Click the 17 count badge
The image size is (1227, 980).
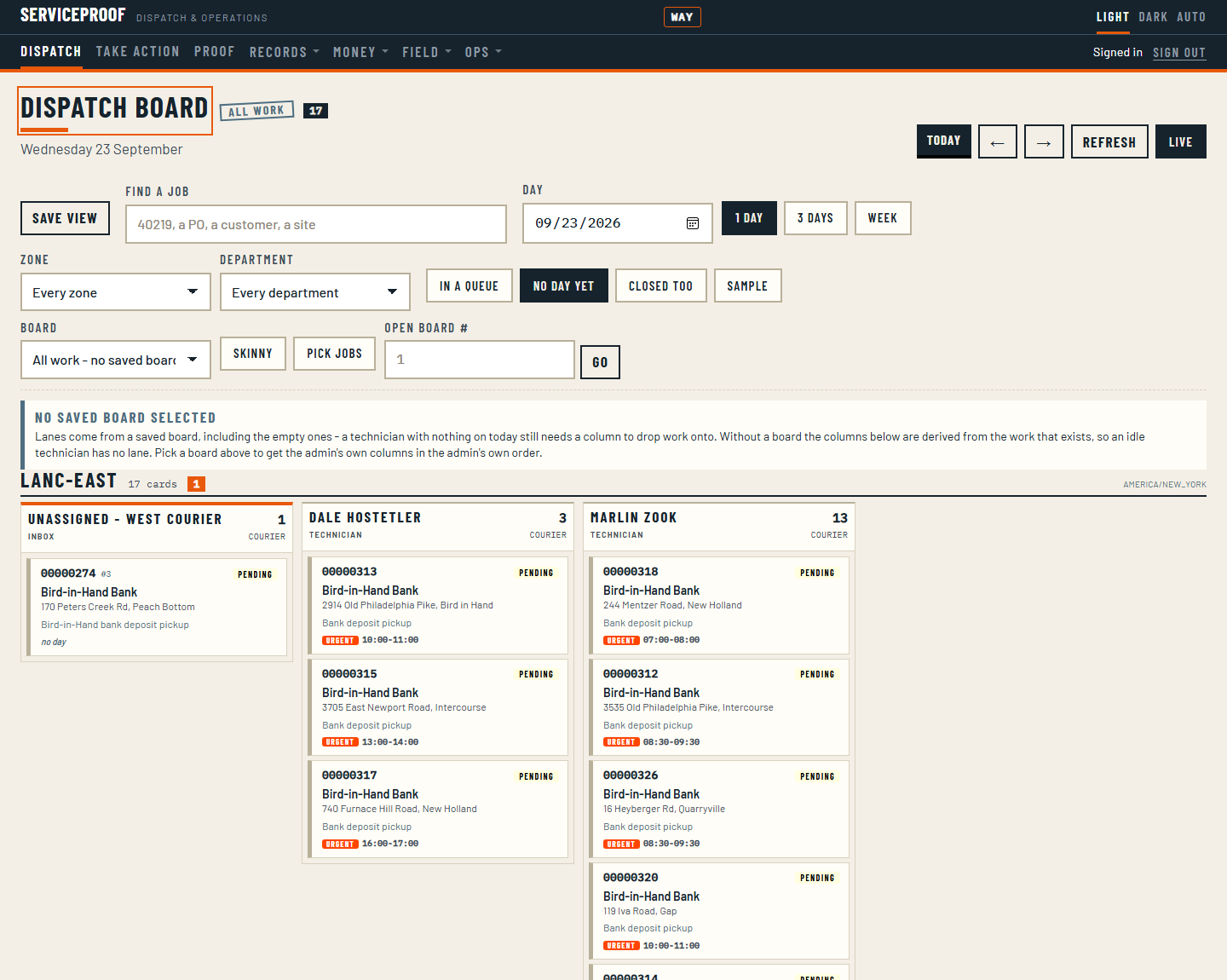click(316, 111)
